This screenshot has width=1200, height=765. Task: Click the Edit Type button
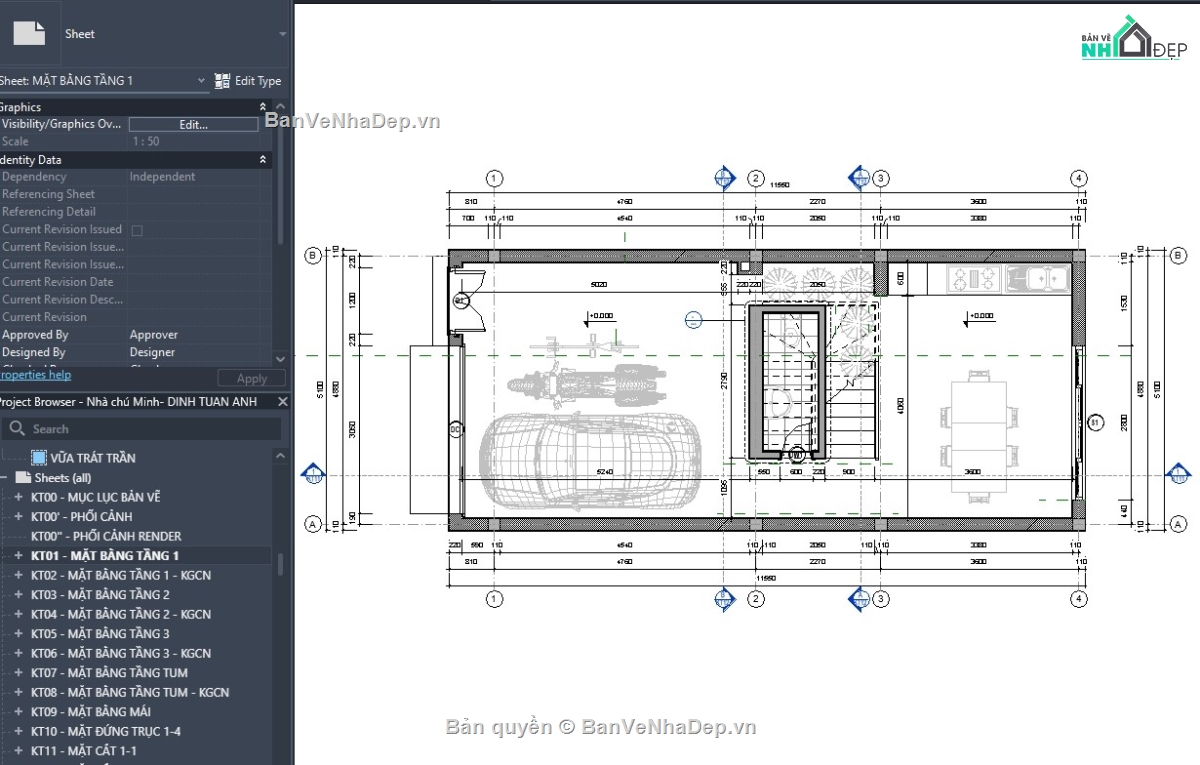(x=248, y=81)
